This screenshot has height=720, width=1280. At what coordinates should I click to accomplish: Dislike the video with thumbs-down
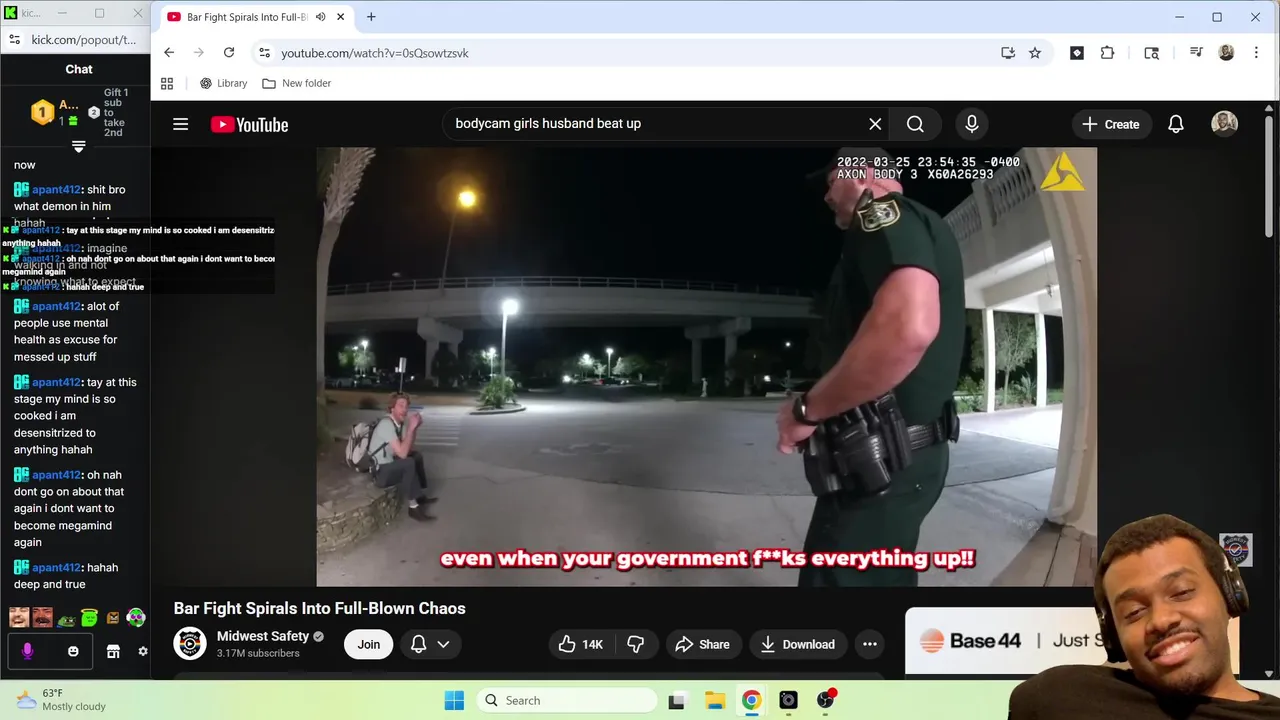pyautogui.click(x=635, y=644)
